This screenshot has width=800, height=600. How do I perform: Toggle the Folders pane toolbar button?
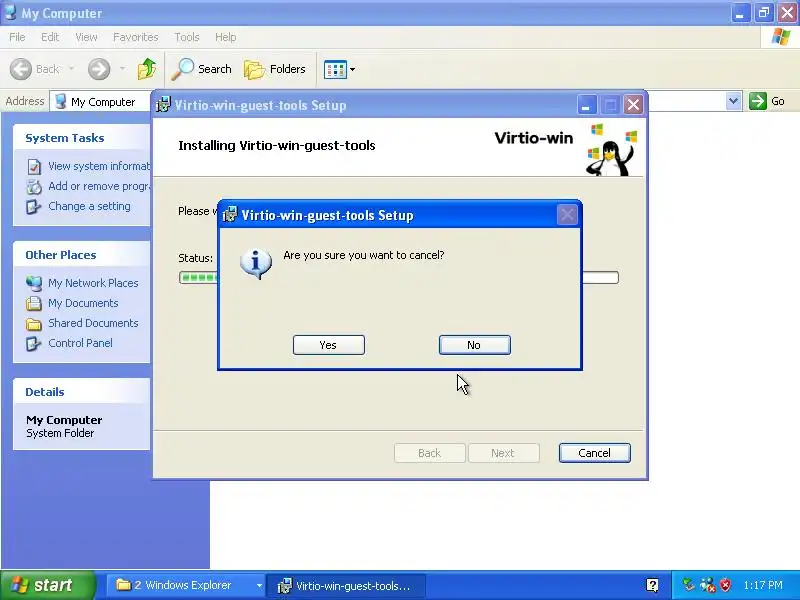point(275,69)
